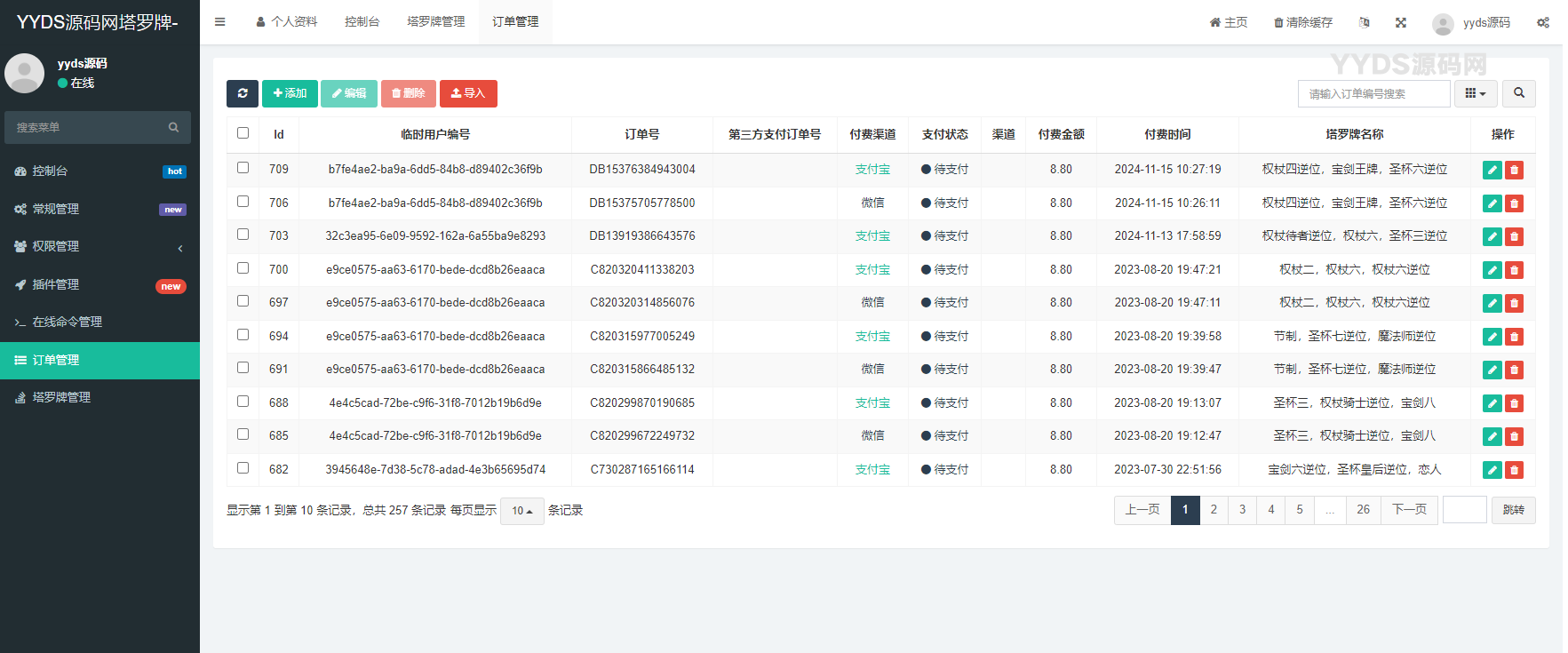This screenshot has width=1568, height=653.
Task: Click the green 添加 button
Action: [x=290, y=93]
